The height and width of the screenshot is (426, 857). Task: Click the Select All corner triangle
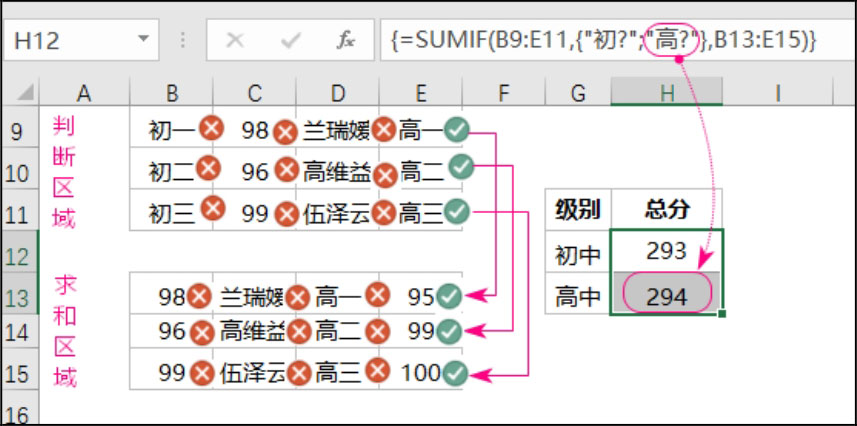25,93
